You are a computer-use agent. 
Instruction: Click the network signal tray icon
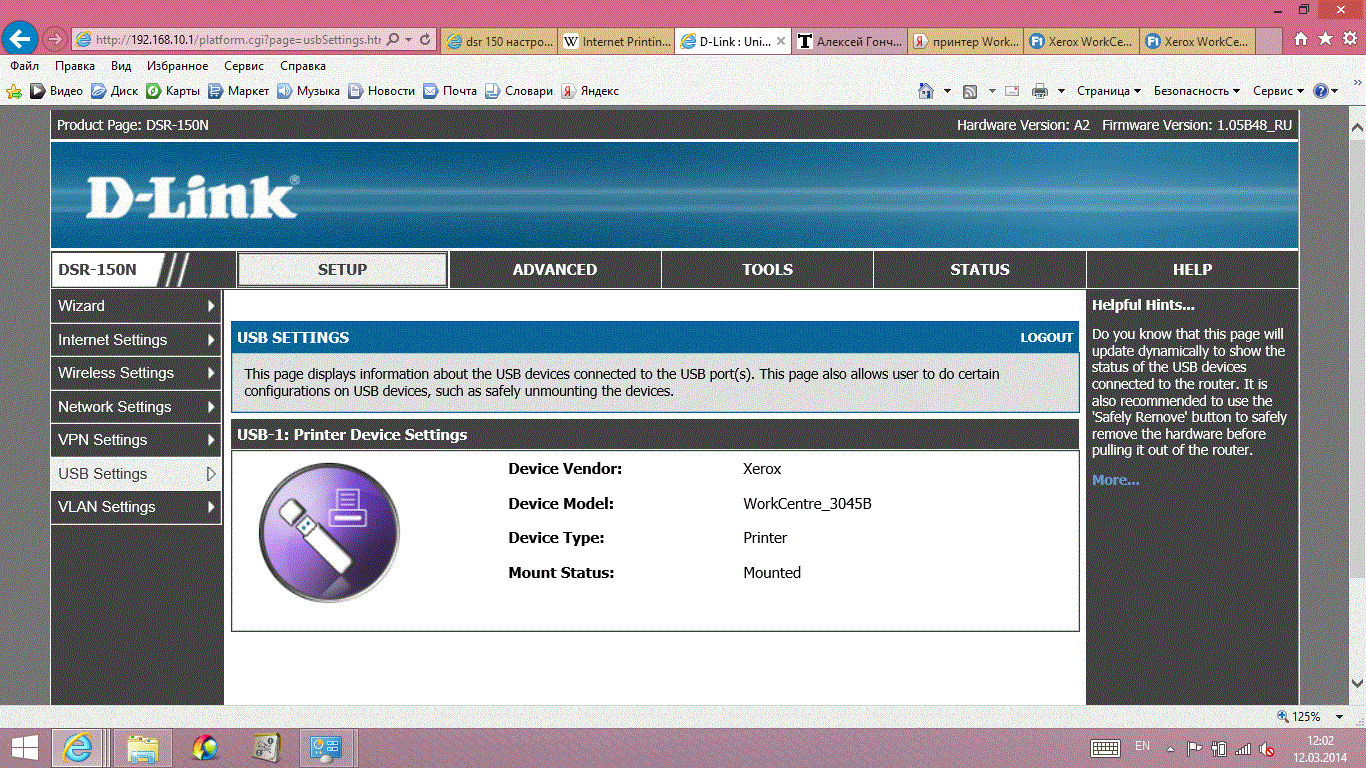point(1243,748)
